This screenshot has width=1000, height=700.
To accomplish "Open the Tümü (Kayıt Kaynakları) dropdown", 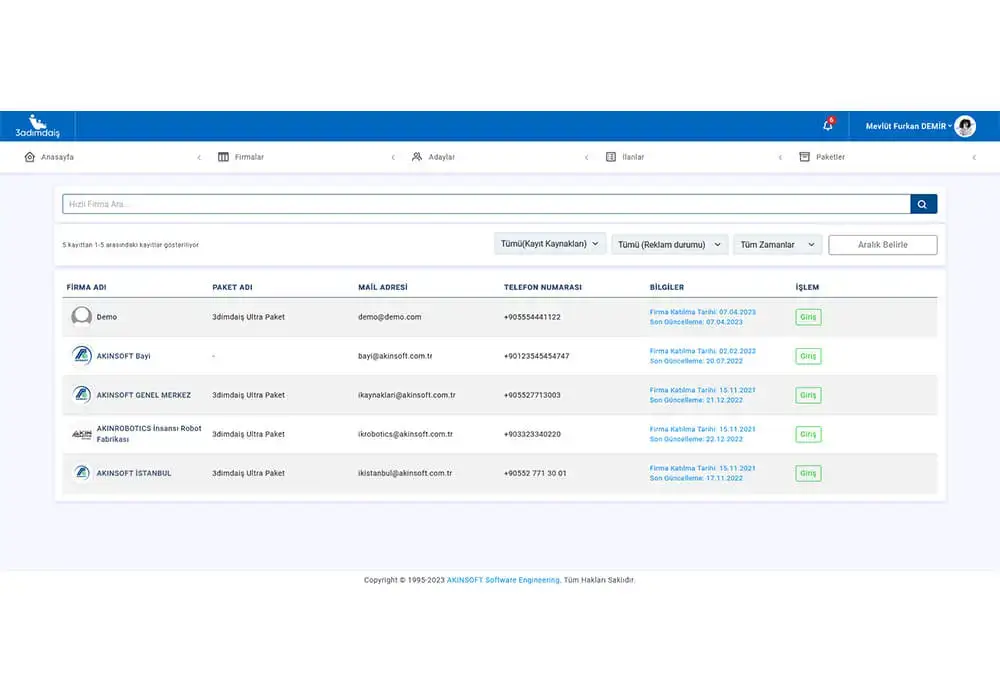I will coord(550,244).
